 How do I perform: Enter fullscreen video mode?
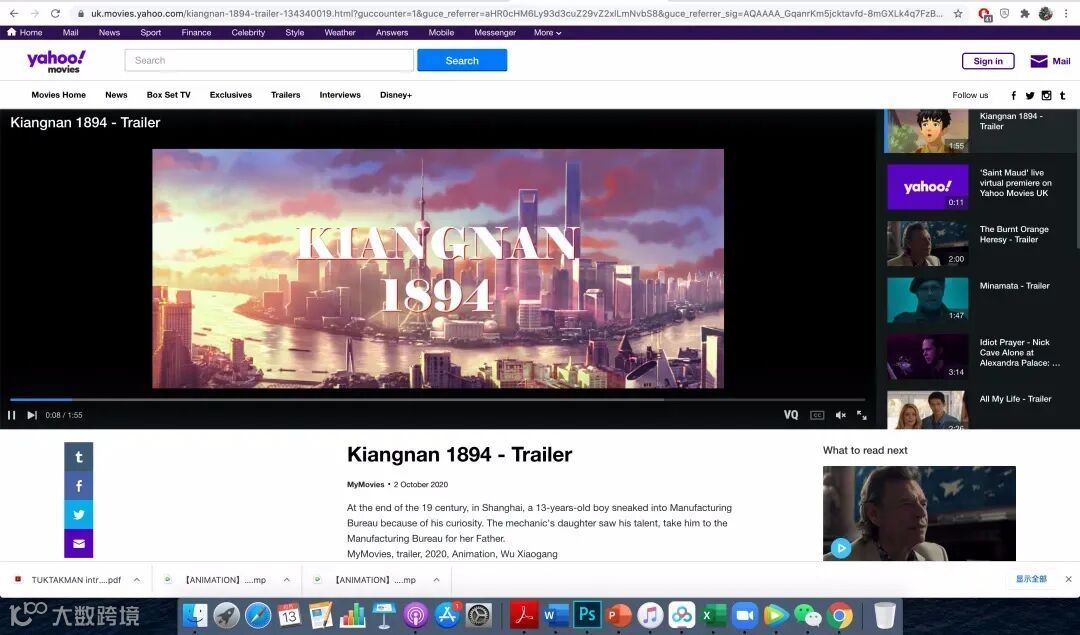click(862, 415)
